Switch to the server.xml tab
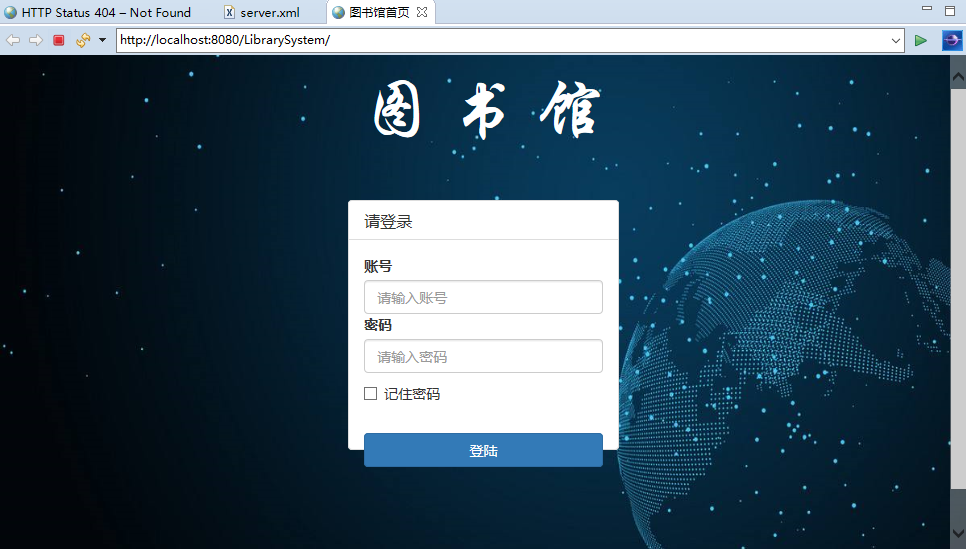Screen dimensions: 966x549 (270, 12)
